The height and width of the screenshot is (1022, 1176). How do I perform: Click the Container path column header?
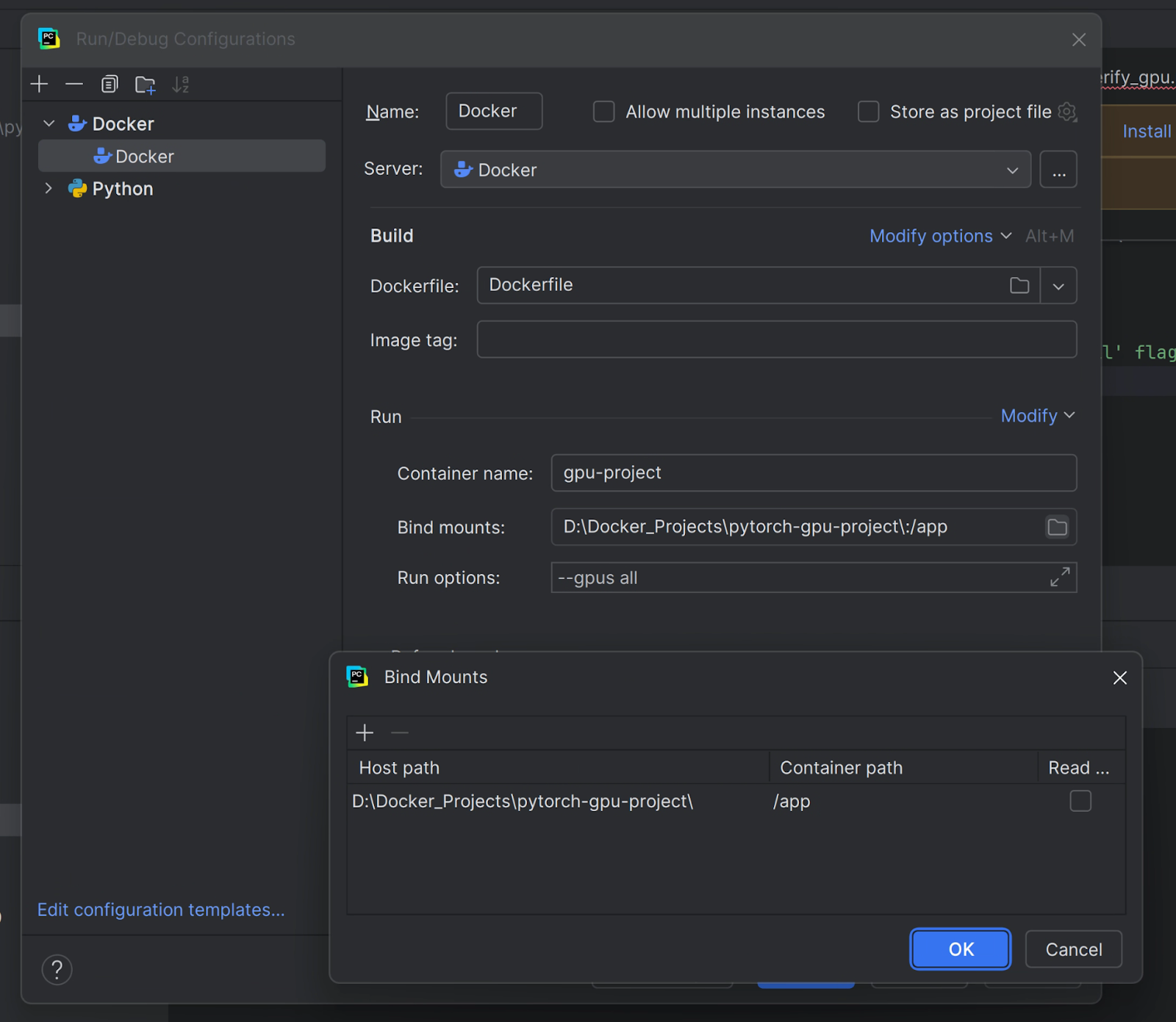click(903, 768)
